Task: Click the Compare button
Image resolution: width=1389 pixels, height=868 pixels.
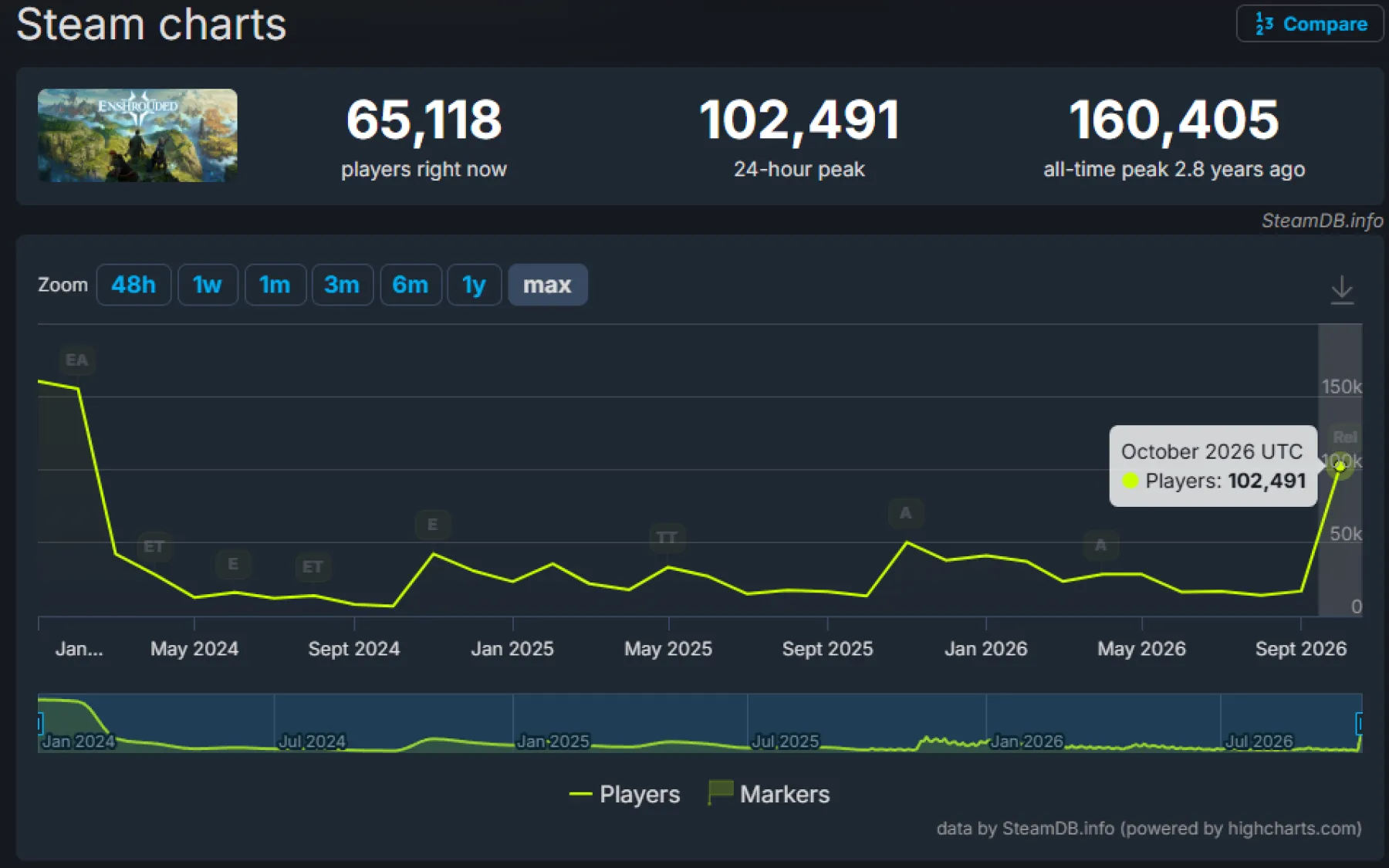Action: coord(1310,24)
